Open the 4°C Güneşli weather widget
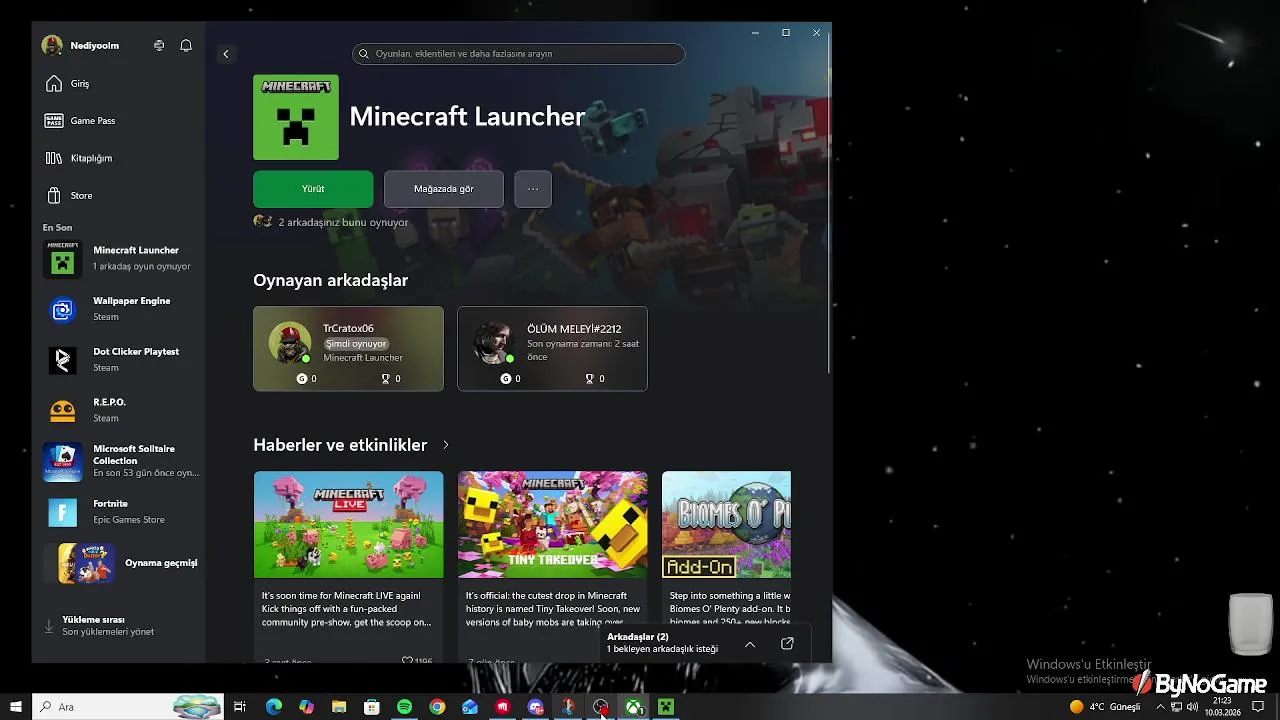 click(x=1105, y=707)
